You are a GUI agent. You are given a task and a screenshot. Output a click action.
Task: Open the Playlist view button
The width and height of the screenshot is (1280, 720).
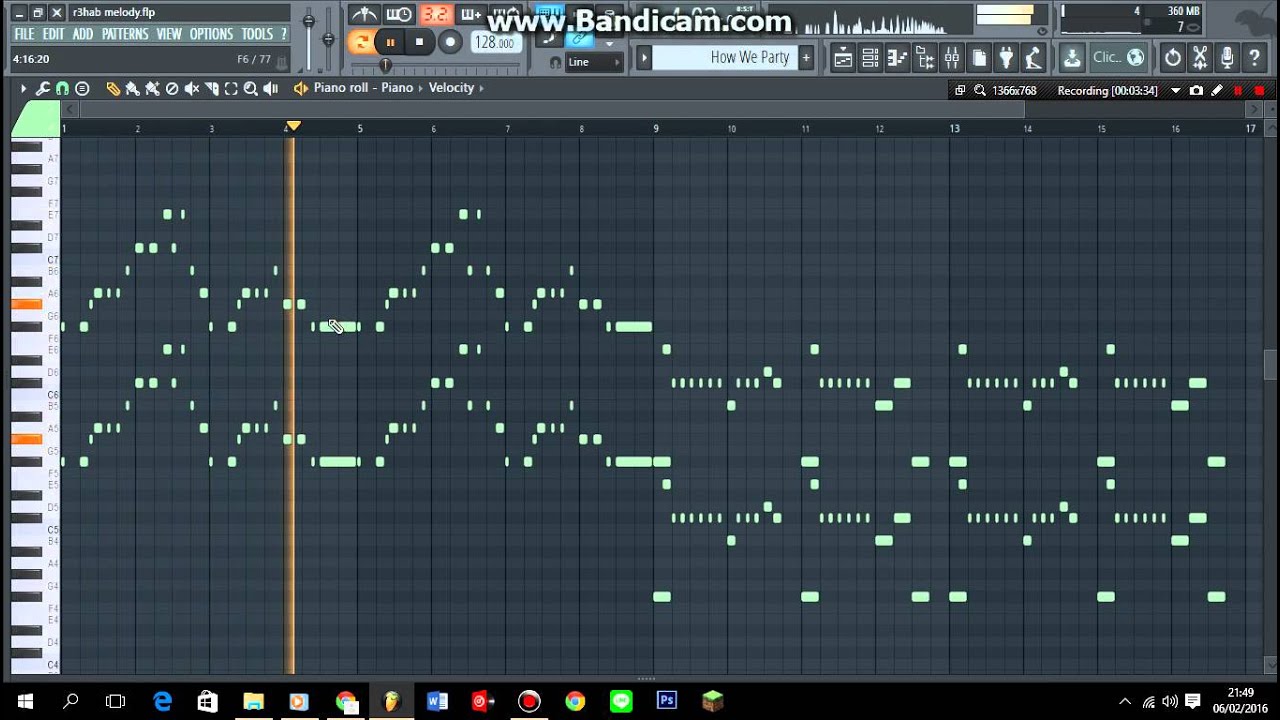pos(844,58)
